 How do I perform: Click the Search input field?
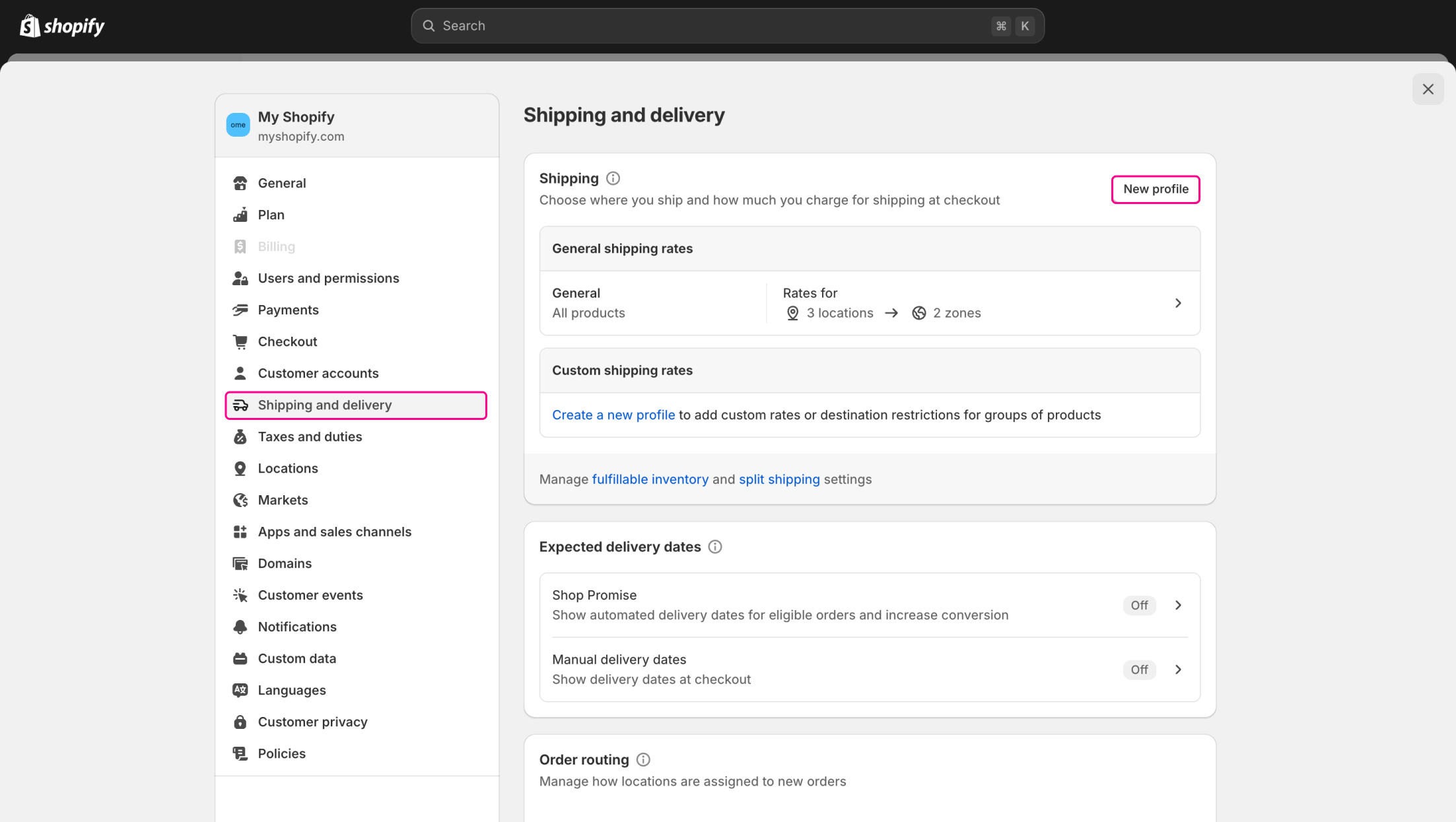pos(727,26)
